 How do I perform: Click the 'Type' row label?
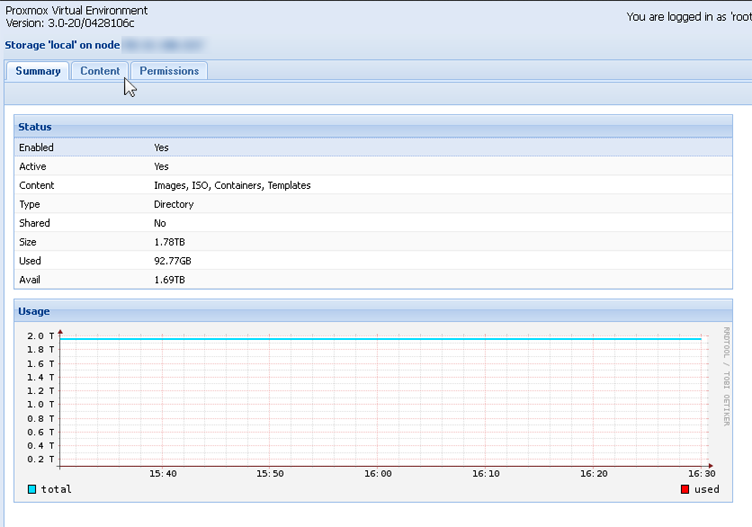pyautogui.click(x=29, y=204)
